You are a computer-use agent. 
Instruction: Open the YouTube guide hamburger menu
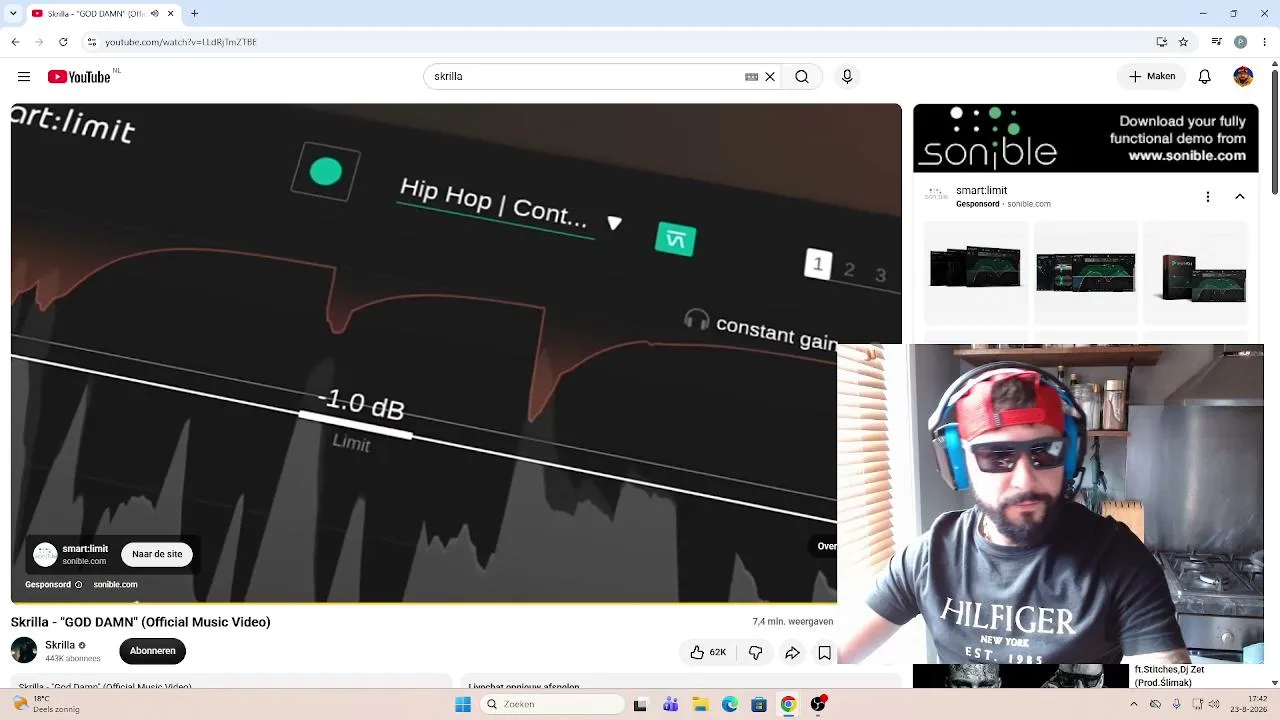click(24, 77)
